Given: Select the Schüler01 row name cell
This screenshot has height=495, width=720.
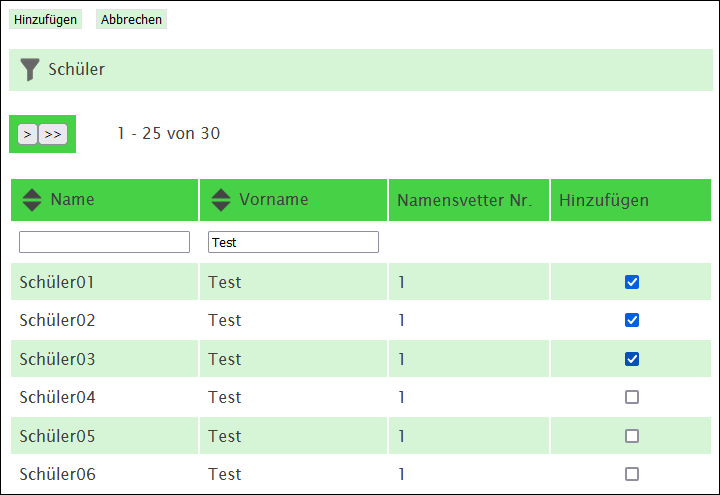Looking at the screenshot, I should click(105, 281).
